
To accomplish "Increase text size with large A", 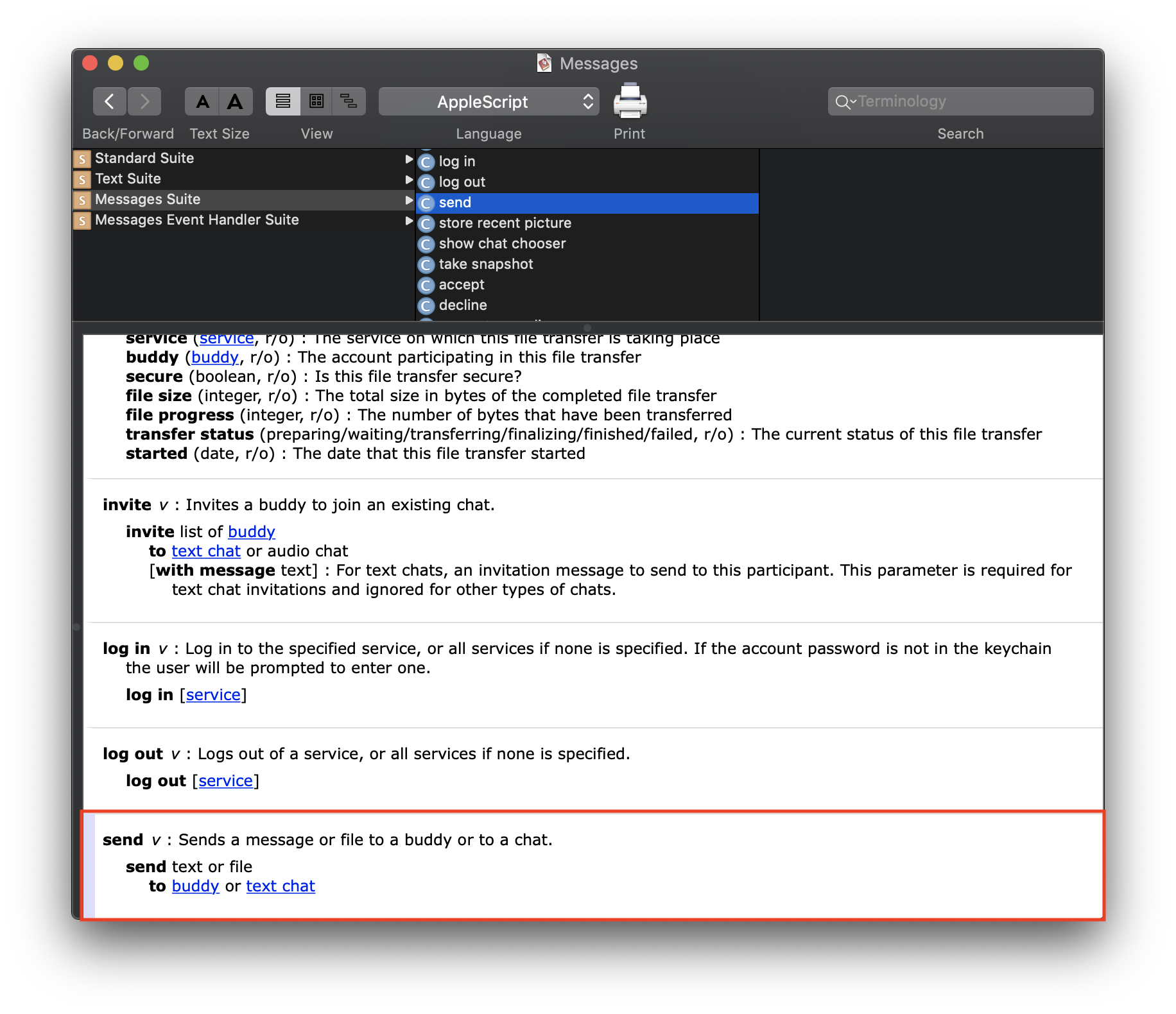I will click(x=236, y=101).
